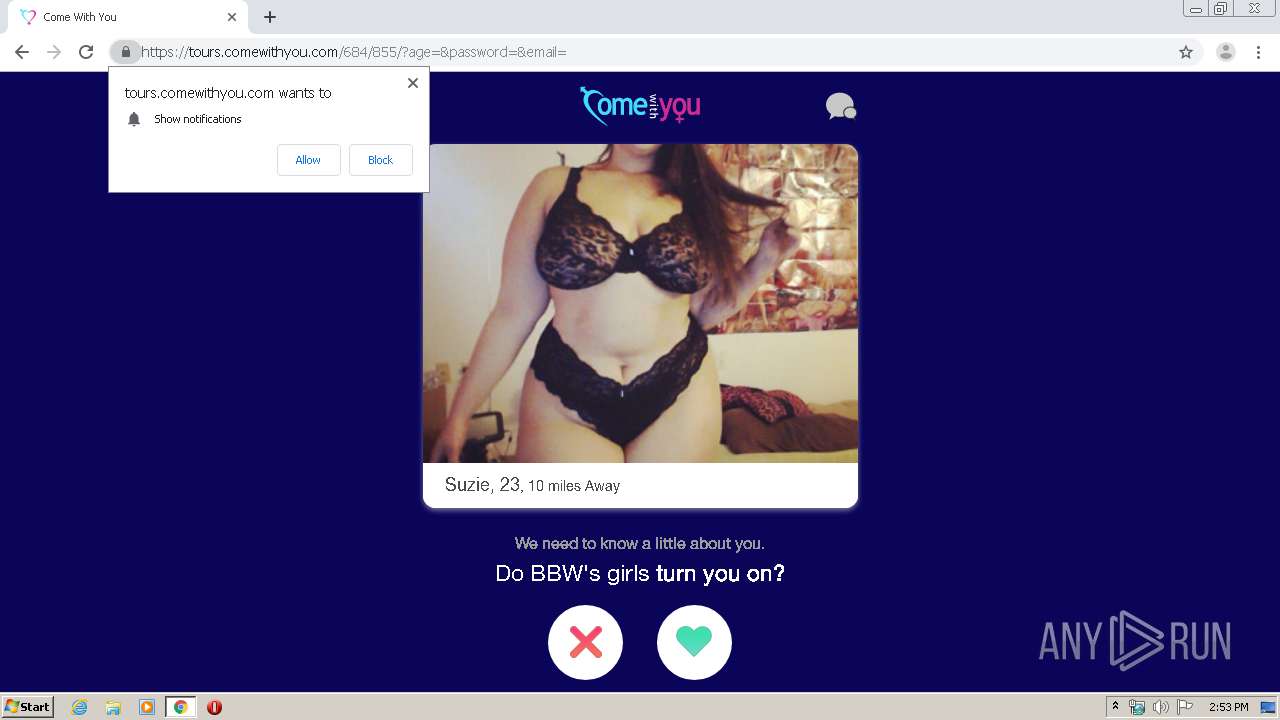Click the Come With You logo

pyautogui.click(x=640, y=105)
